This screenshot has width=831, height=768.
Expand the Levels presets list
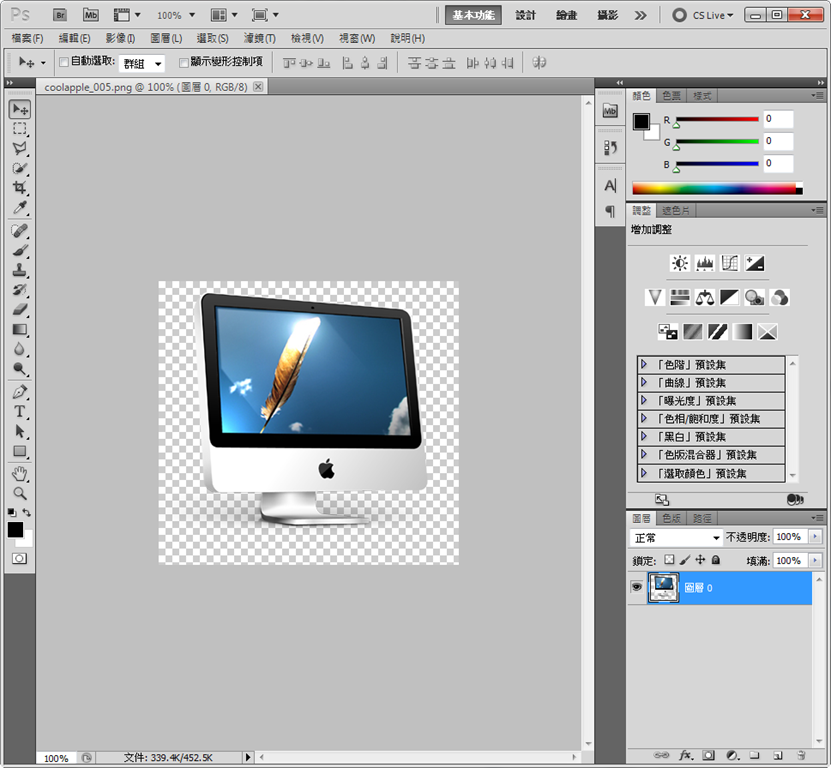pyautogui.click(x=644, y=364)
